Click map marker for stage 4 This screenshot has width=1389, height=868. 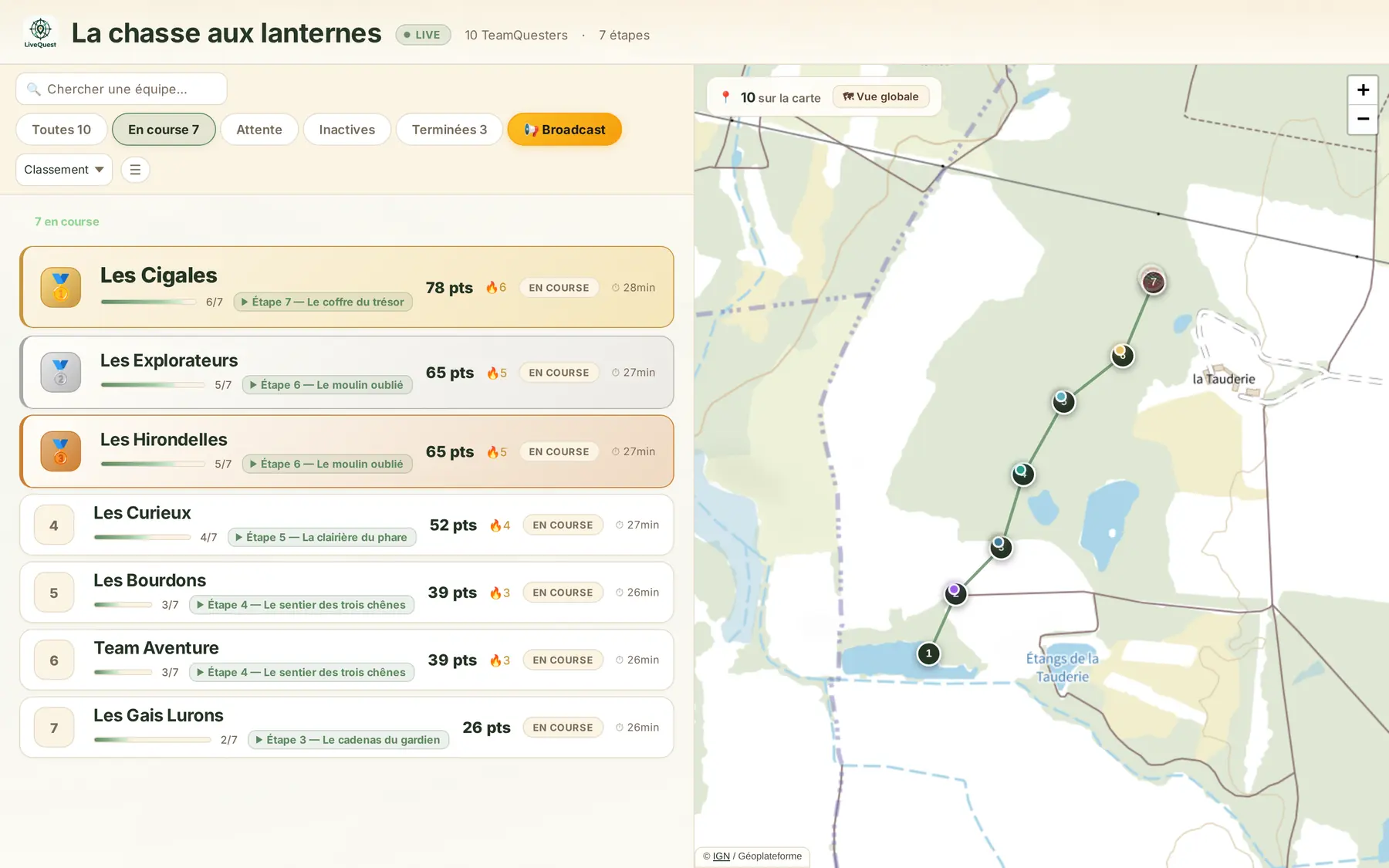(1022, 474)
